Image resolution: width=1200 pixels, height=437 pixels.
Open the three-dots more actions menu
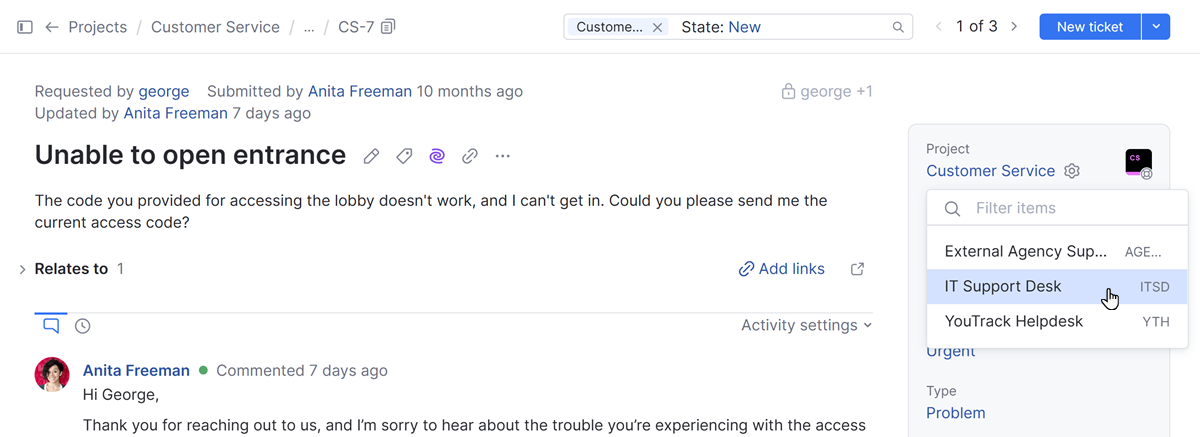click(x=503, y=156)
